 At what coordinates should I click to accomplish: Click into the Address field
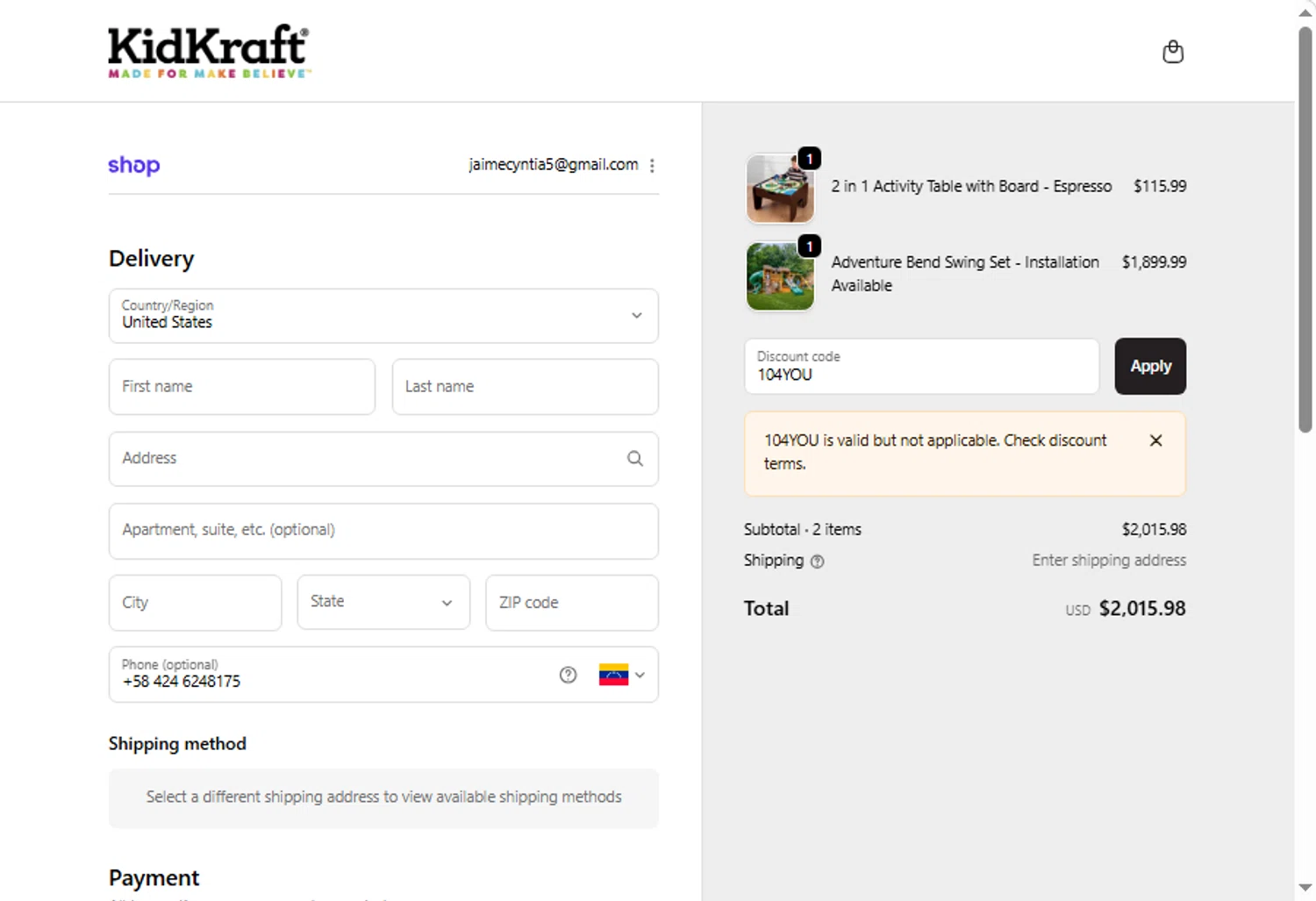click(x=383, y=458)
